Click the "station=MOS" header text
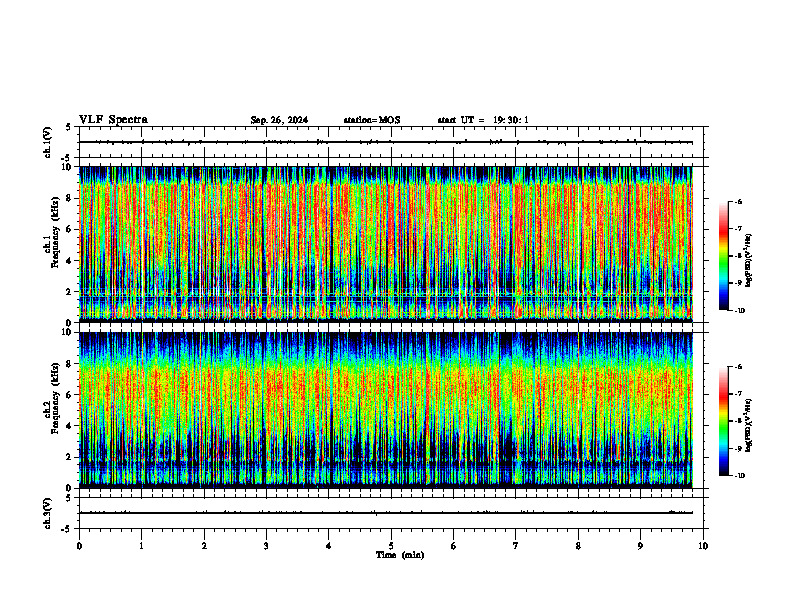This screenshot has height=612, width=792. [x=372, y=120]
